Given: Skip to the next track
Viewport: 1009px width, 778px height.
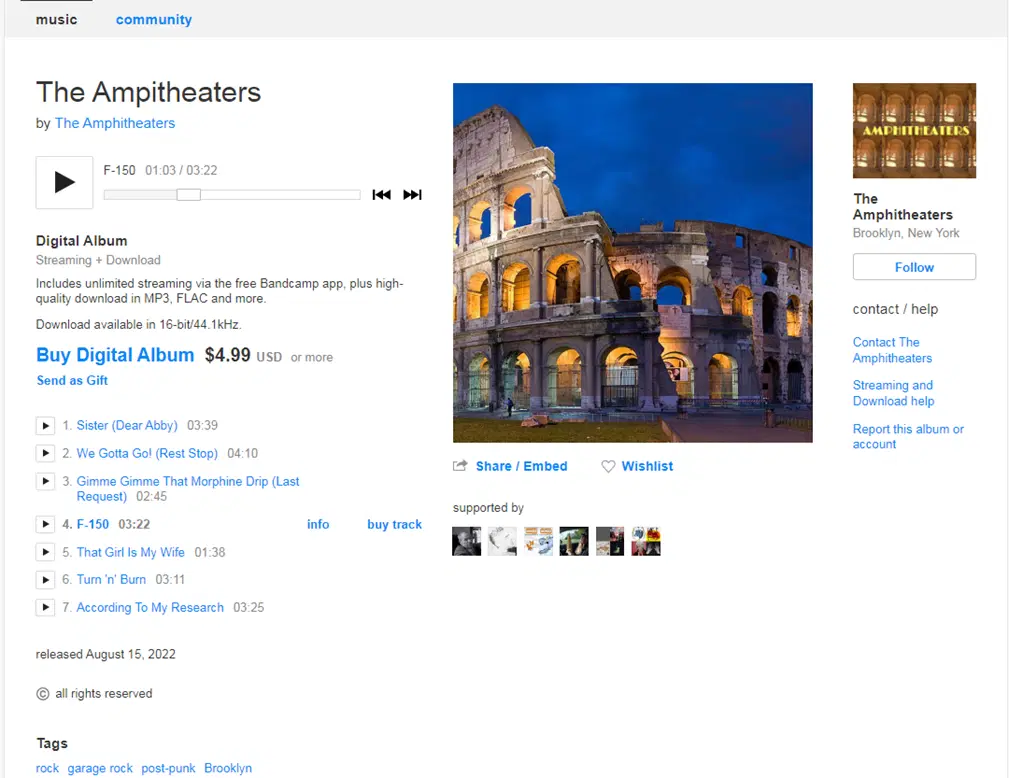Looking at the screenshot, I should (412, 195).
